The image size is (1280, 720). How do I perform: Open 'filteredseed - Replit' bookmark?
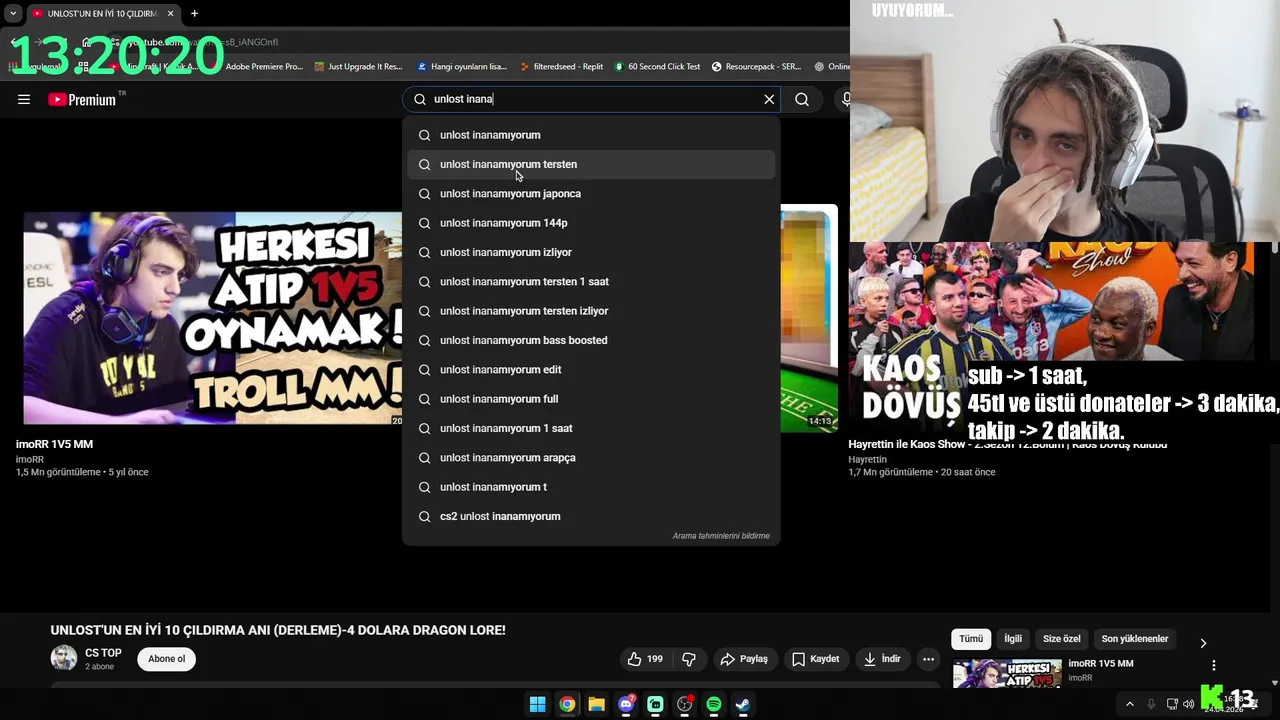point(561,67)
